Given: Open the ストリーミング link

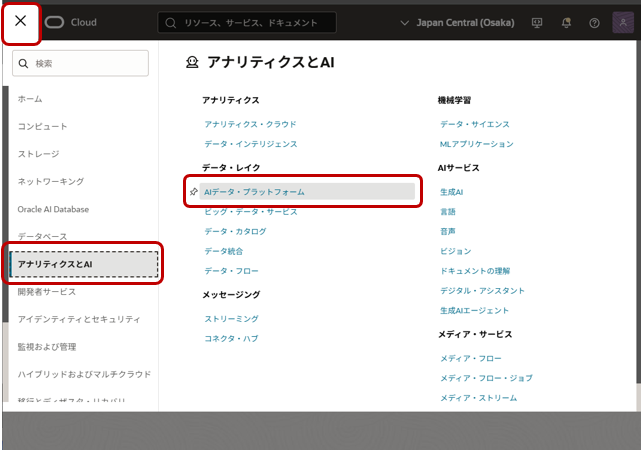Looking at the screenshot, I should 231,318.
